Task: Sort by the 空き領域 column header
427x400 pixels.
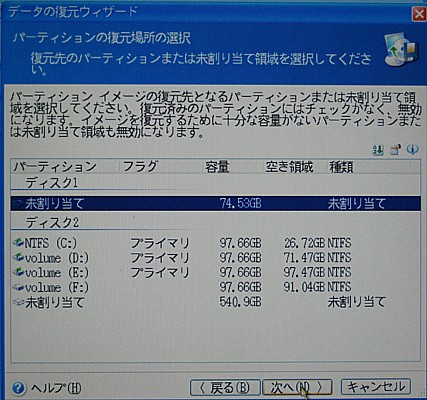Action: (x=289, y=167)
